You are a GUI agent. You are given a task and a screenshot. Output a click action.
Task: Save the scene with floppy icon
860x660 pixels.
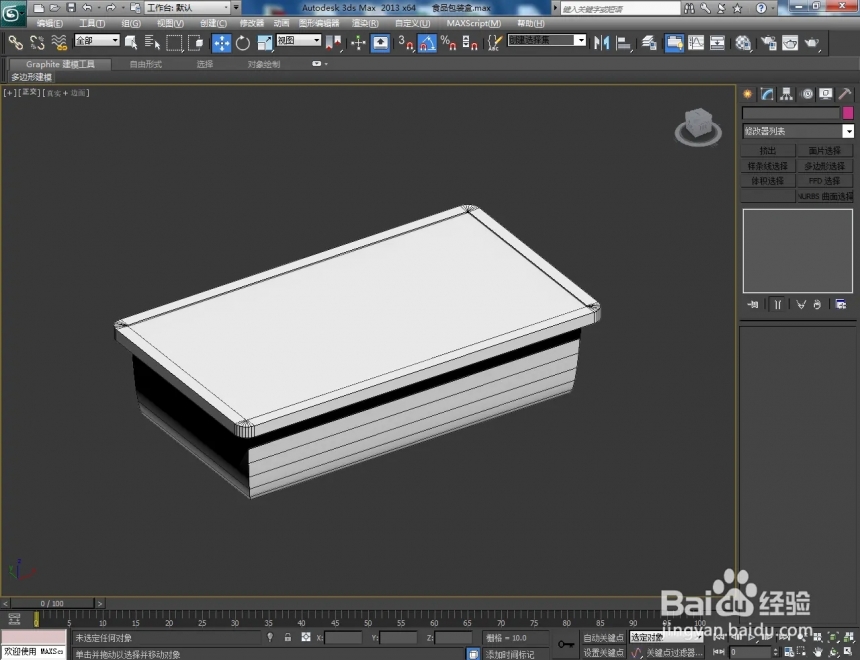tap(71, 8)
